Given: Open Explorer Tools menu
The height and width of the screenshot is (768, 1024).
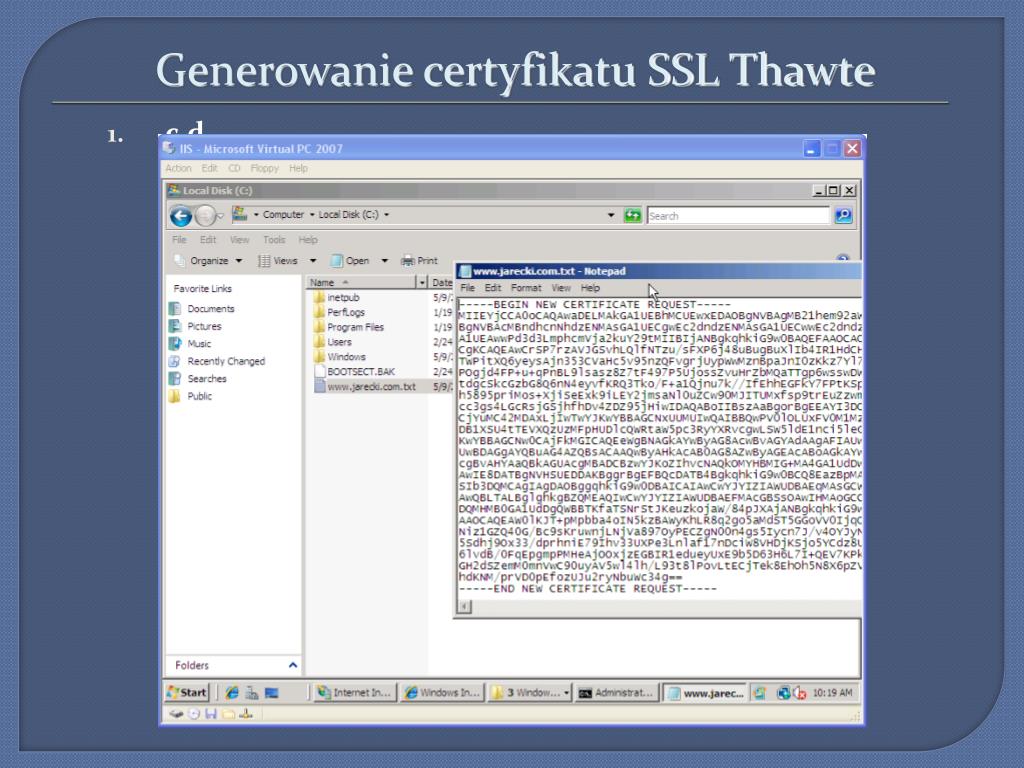Looking at the screenshot, I should tap(274, 240).
